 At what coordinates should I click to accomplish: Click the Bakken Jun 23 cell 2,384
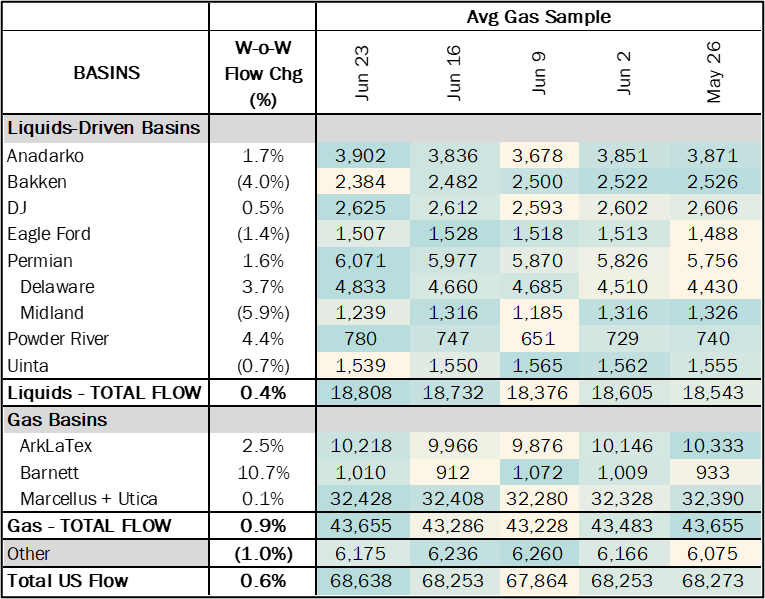tap(360, 182)
